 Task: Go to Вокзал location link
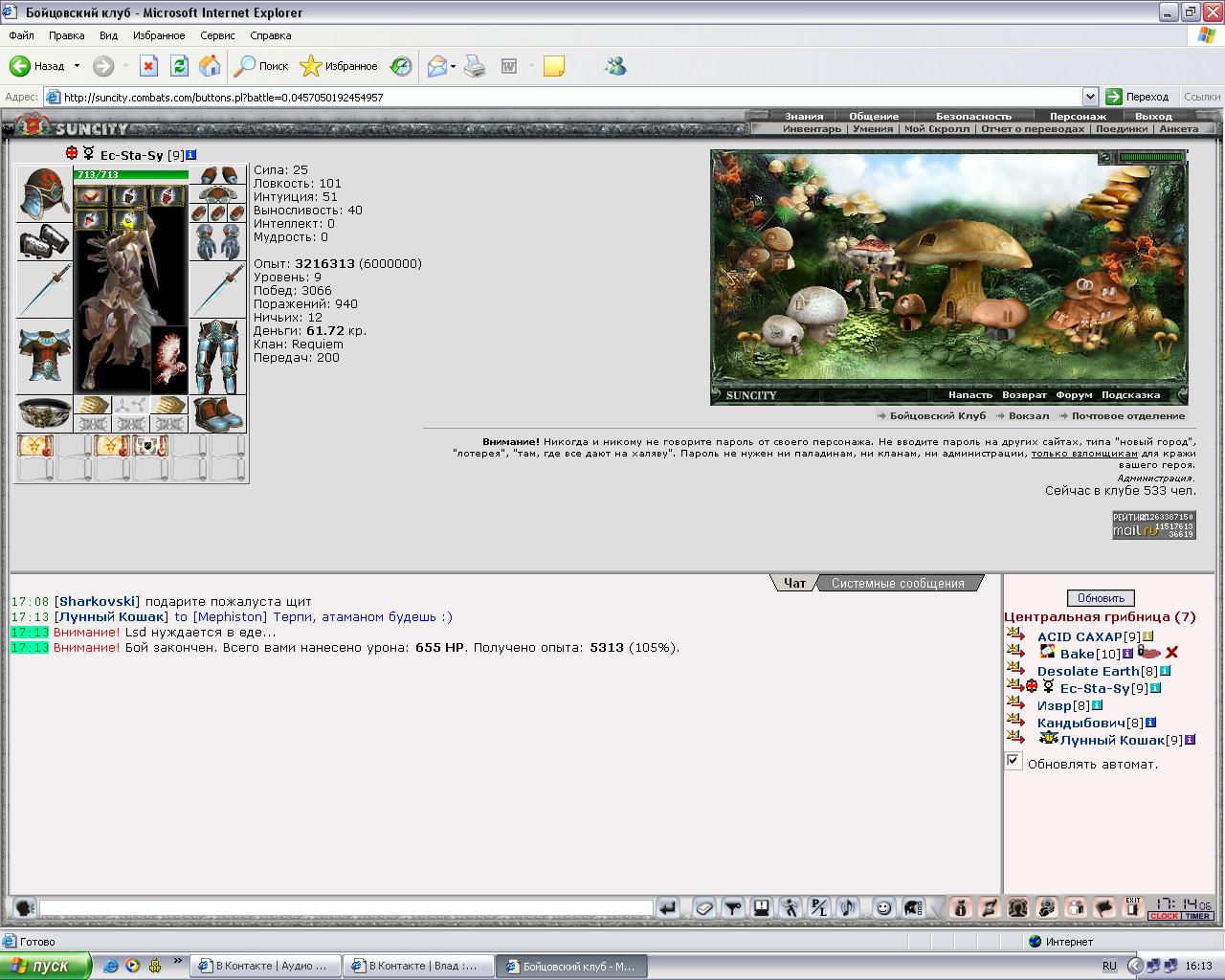[1029, 416]
